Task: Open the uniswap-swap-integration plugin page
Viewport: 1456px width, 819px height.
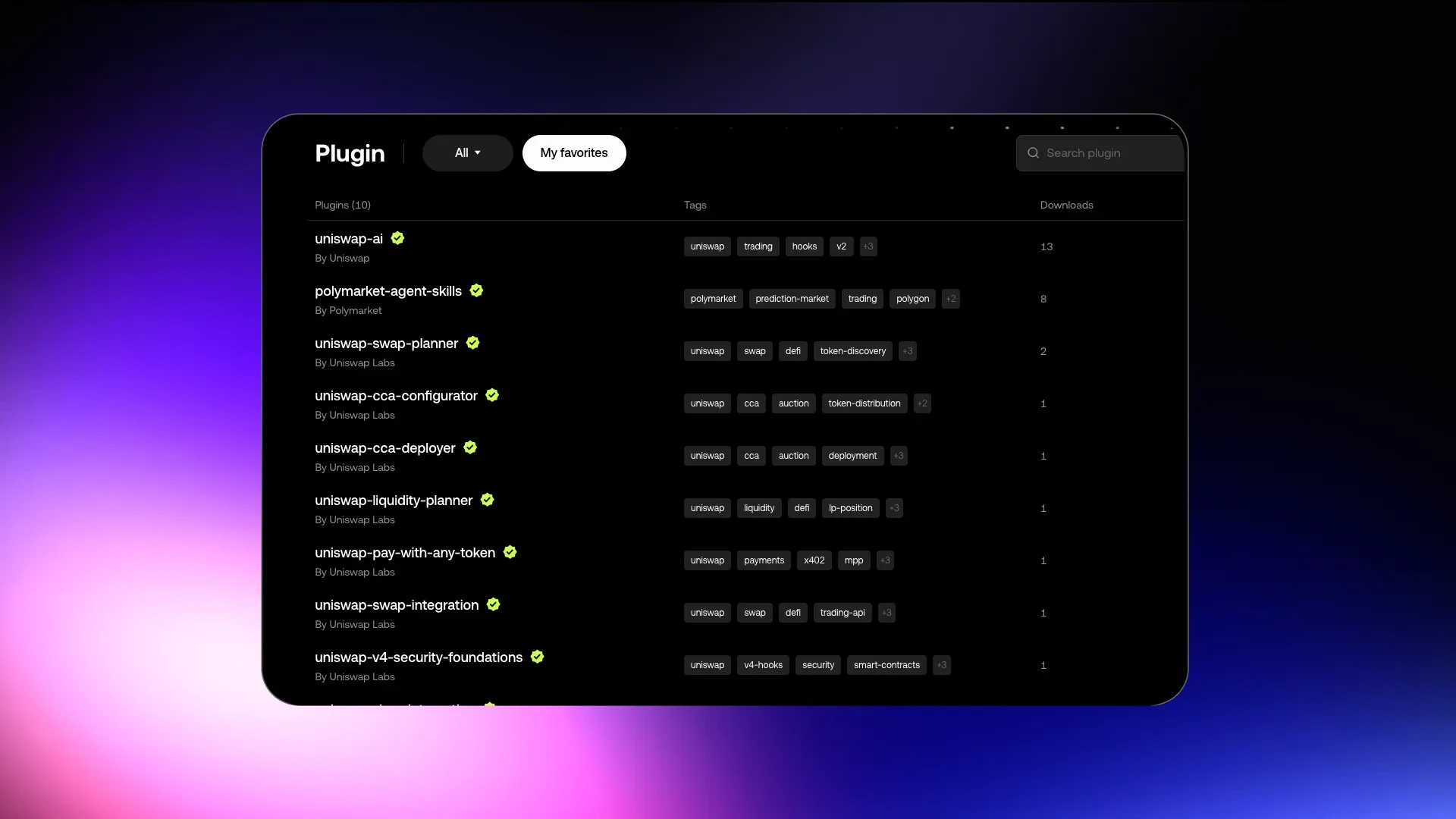Action: coord(396,604)
